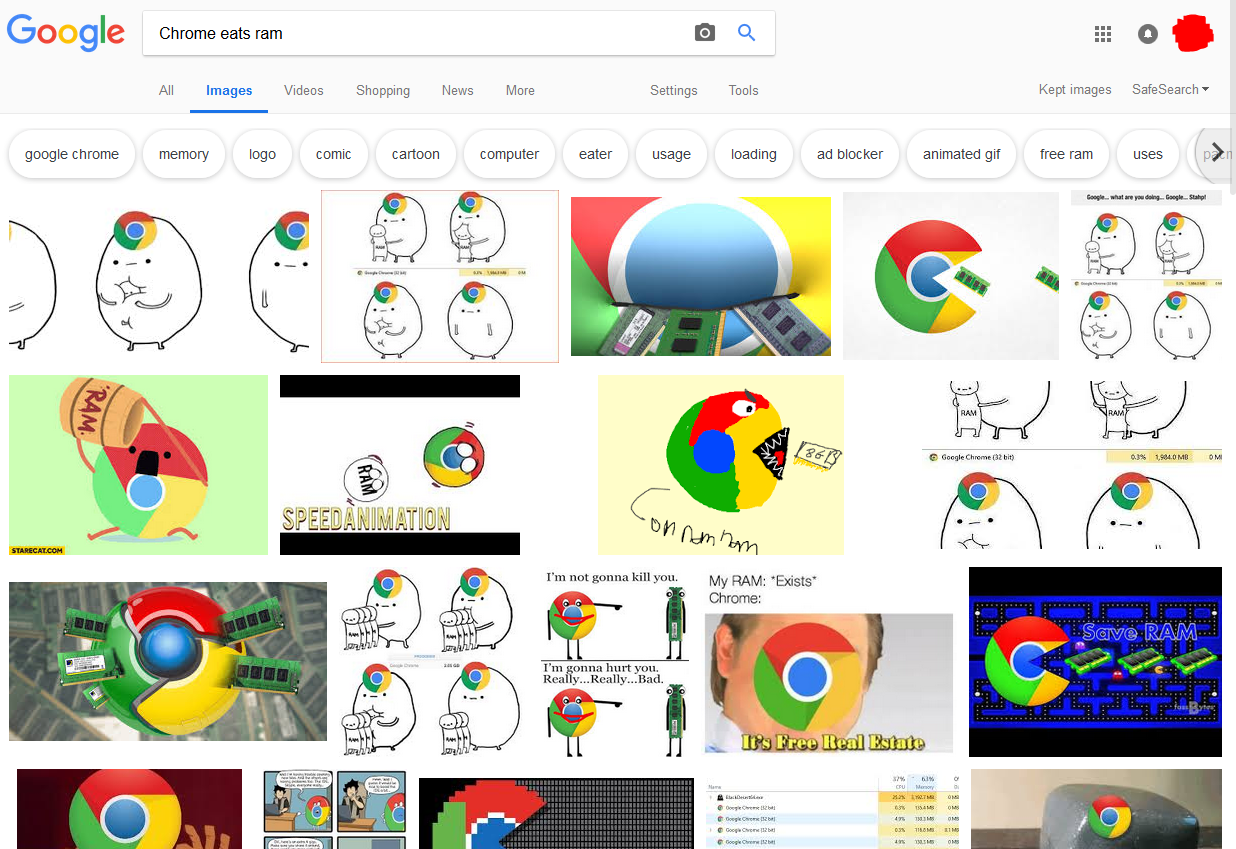Open the 'Save RAM' Pac-Man image
Image resolution: width=1236 pixels, height=849 pixels.
(x=1095, y=662)
